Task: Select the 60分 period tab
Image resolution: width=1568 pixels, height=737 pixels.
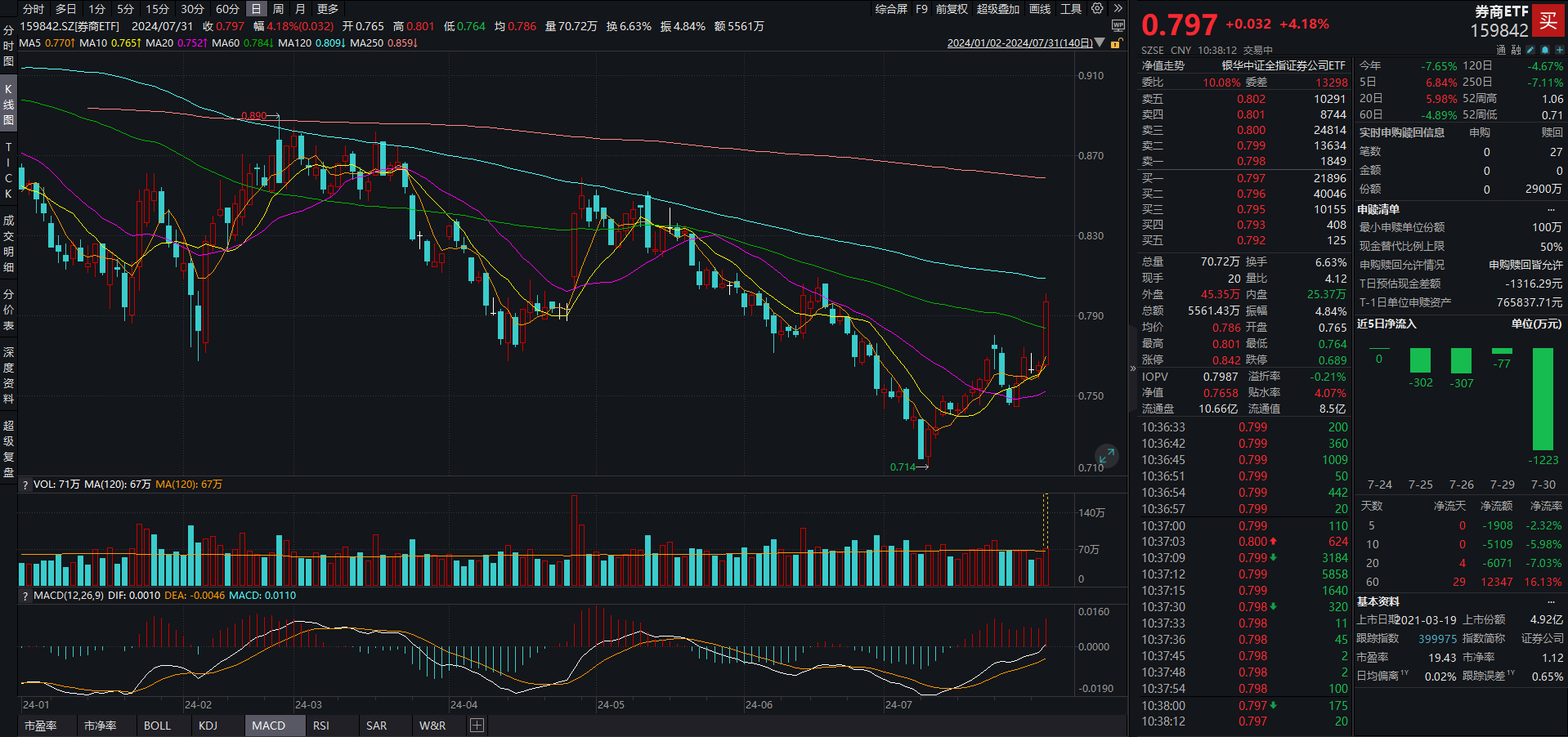Action: click(x=227, y=9)
